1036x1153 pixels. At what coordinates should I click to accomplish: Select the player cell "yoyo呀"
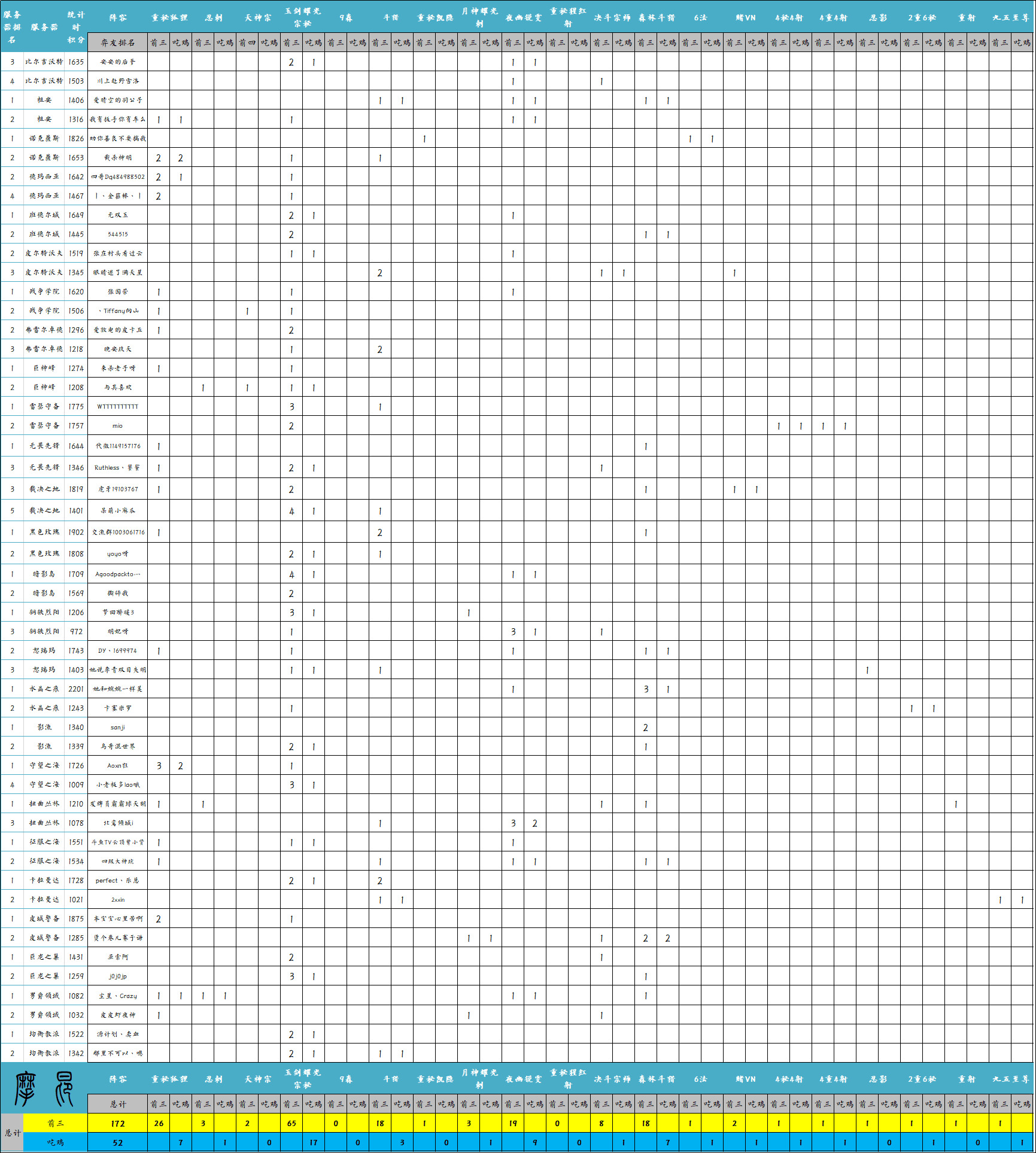117,554
